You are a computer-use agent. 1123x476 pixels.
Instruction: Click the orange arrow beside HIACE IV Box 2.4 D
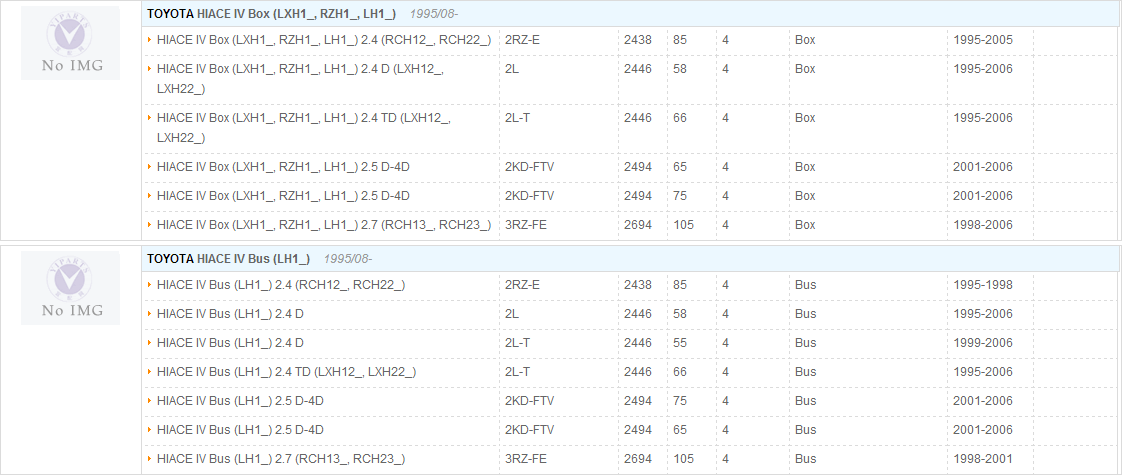pos(150,69)
